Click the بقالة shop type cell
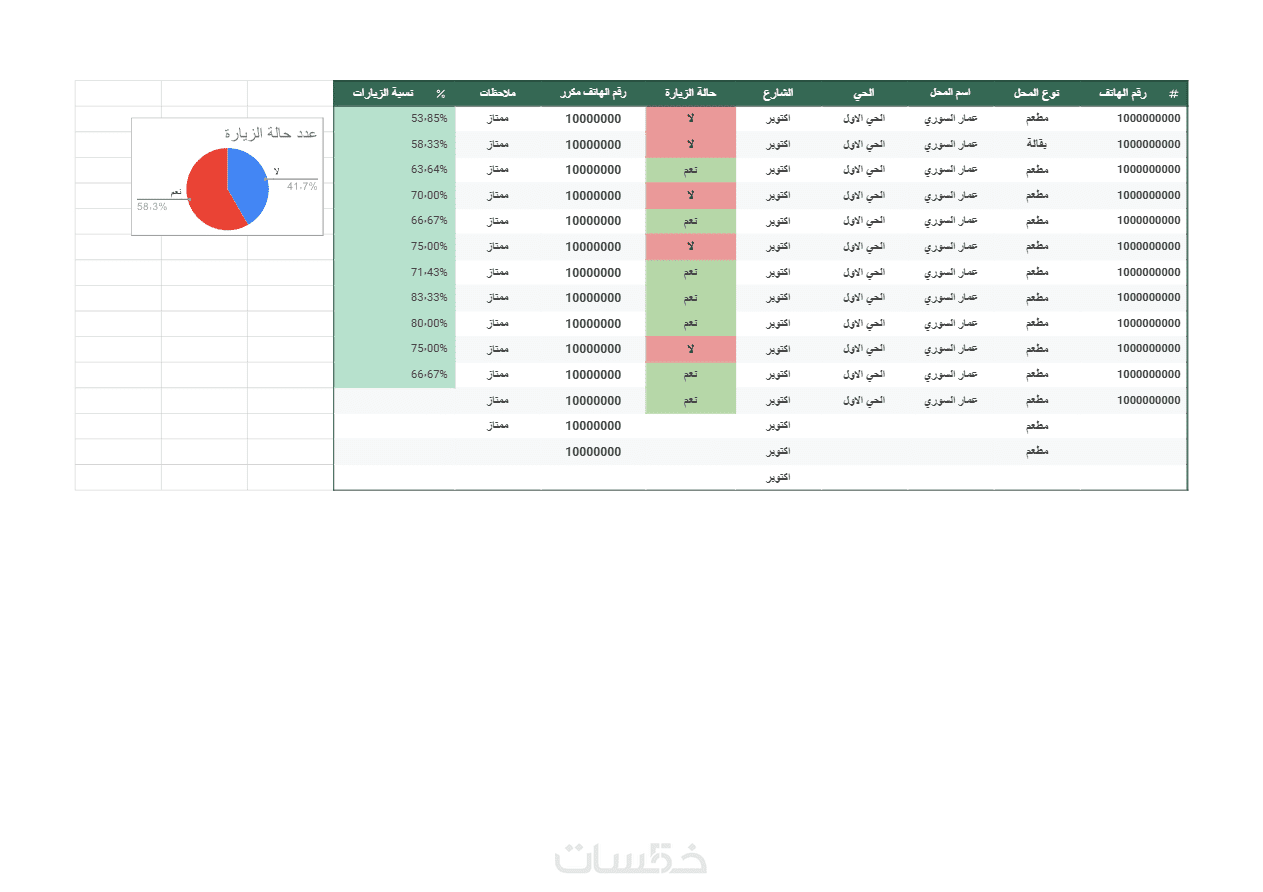Image resolution: width=1263 pixels, height=892 pixels. (x=1037, y=144)
